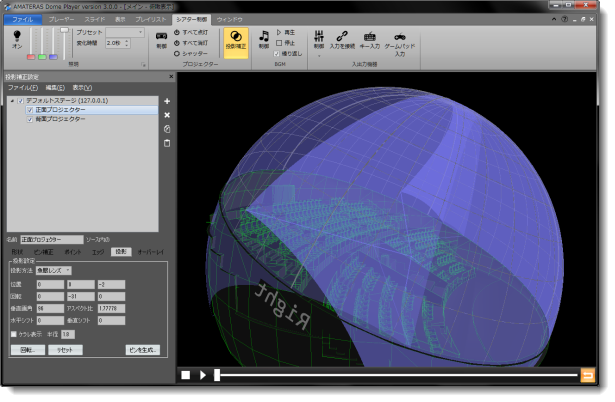The height and width of the screenshot is (402, 615).
Task: Collapse the デフォルトステージ tree node
Action: (11, 101)
